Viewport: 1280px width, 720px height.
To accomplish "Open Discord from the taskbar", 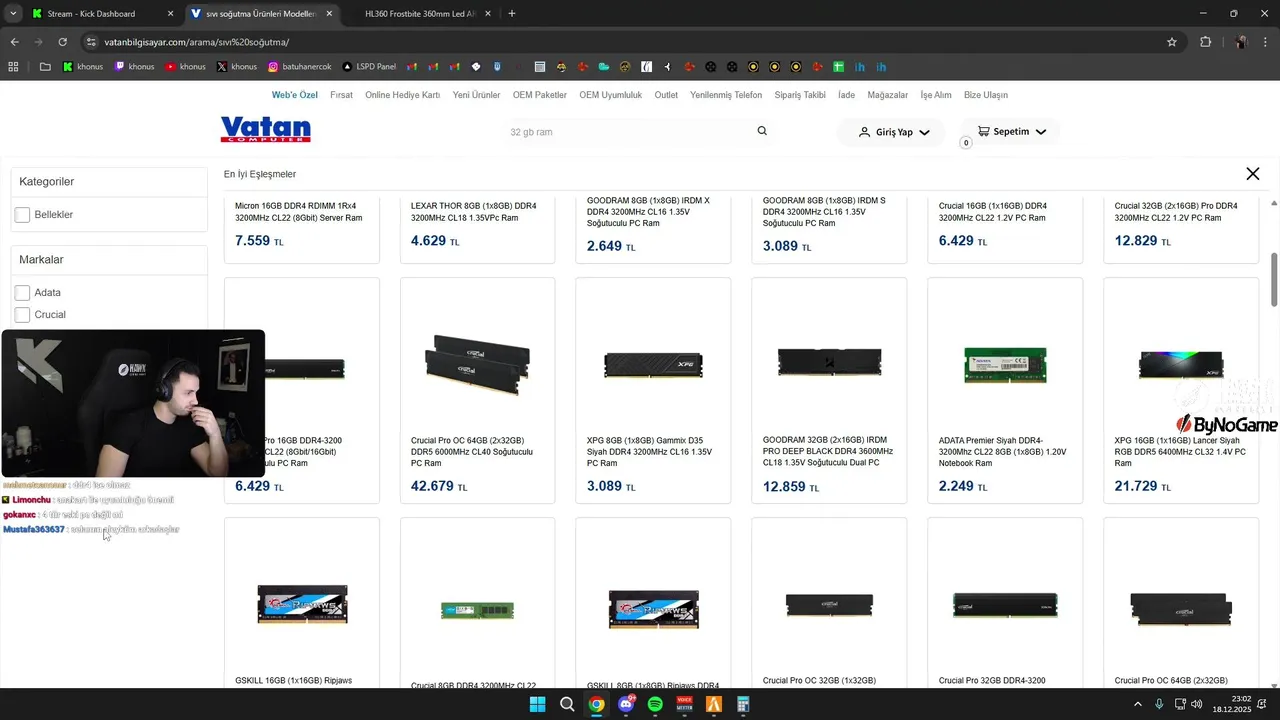I will (626, 704).
